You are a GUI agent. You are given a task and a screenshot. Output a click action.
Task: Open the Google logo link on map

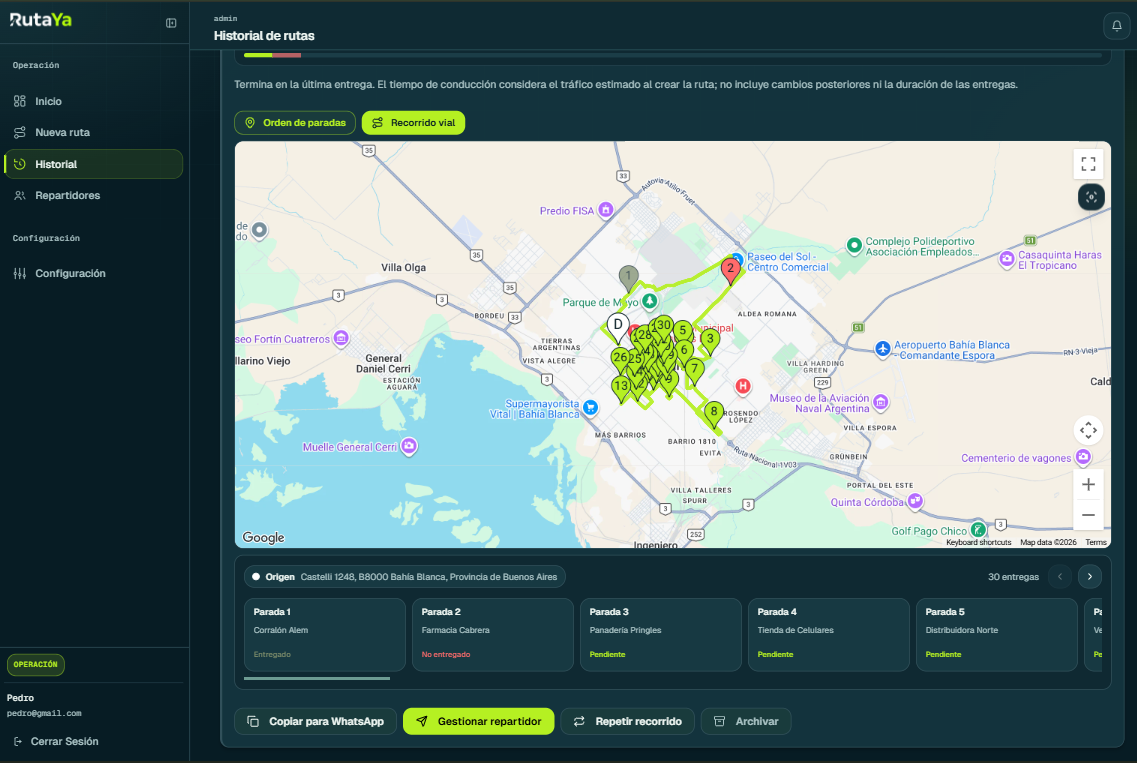coord(263,537)
